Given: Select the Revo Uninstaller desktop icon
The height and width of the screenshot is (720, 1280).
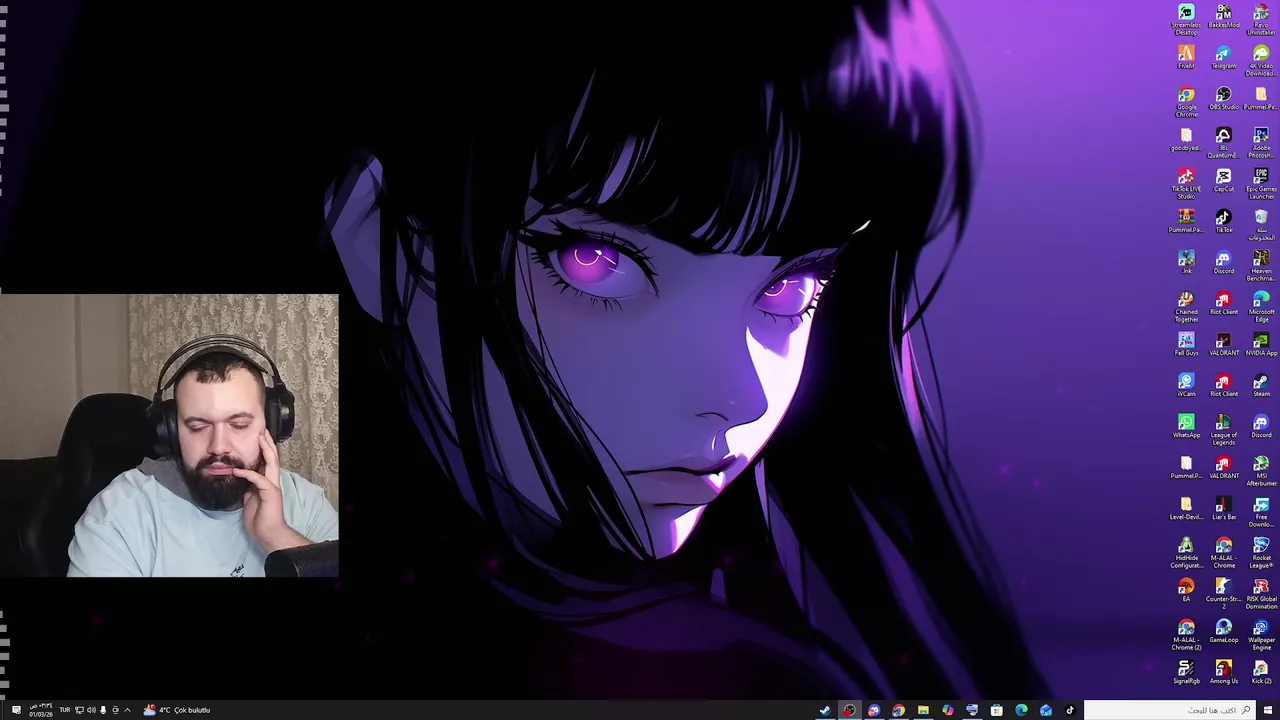Looking at the screenshot, I should click(1261, 19).
